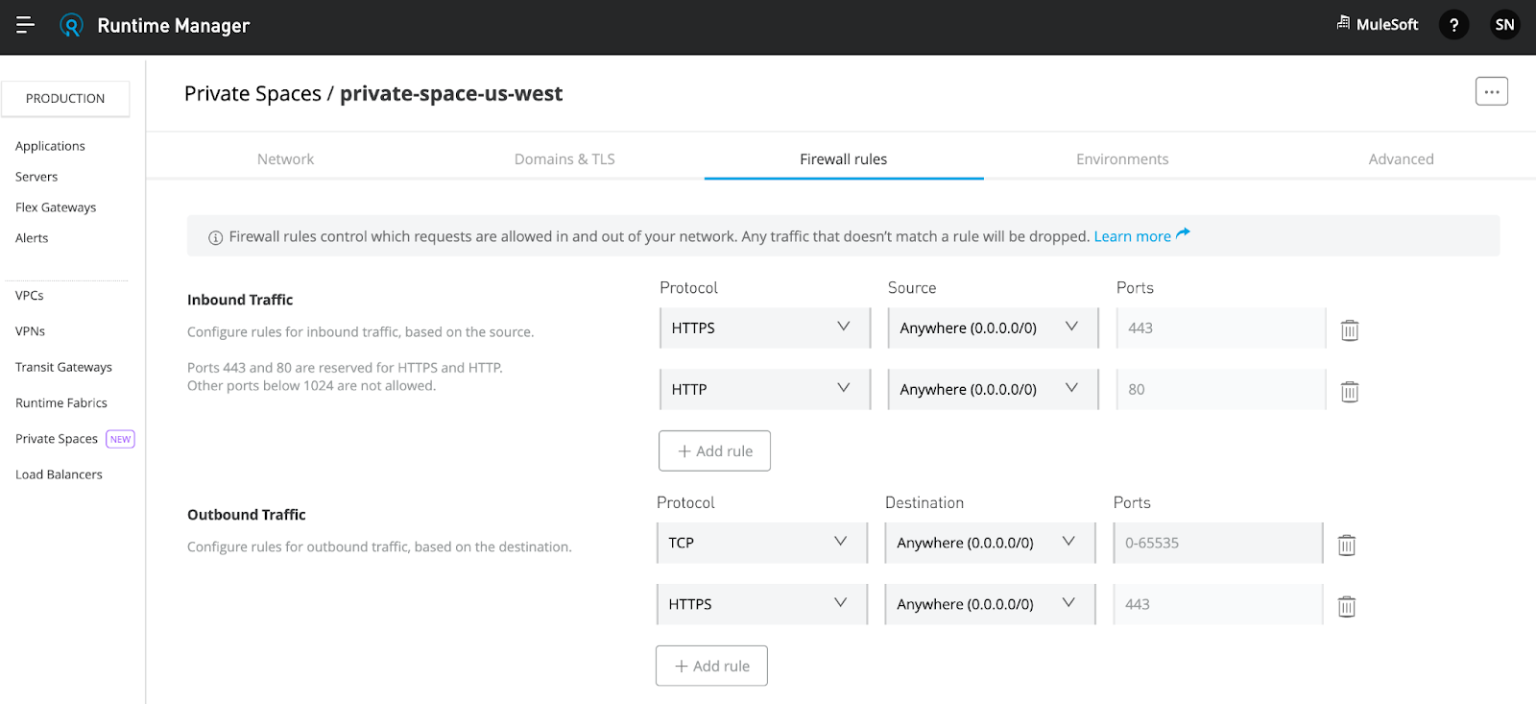Delete the HTTPS inbound rule via trash icon
1536x704 pixels.
(1349, 329)
